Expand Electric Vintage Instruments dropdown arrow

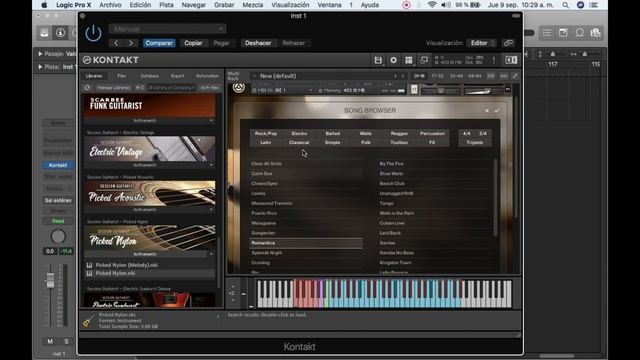pos(211,165)
